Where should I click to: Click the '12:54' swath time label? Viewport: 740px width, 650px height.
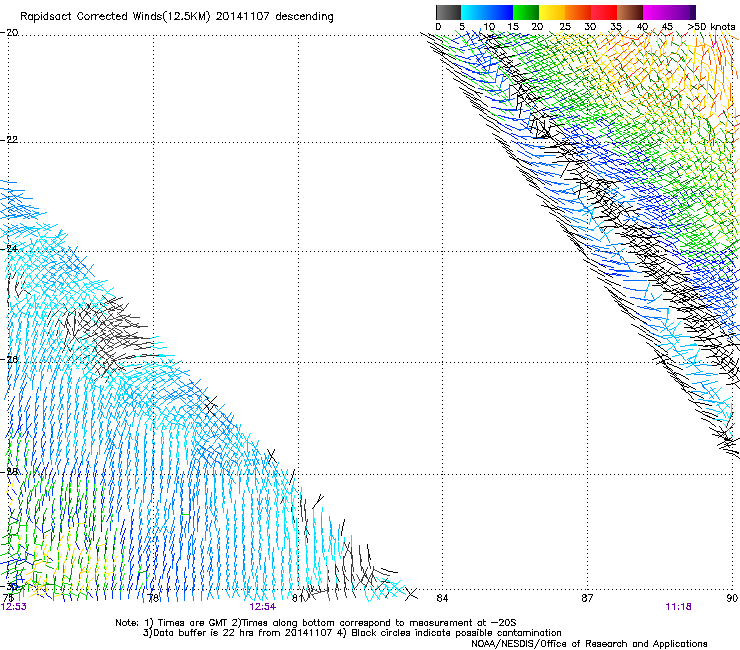(262, 607)
